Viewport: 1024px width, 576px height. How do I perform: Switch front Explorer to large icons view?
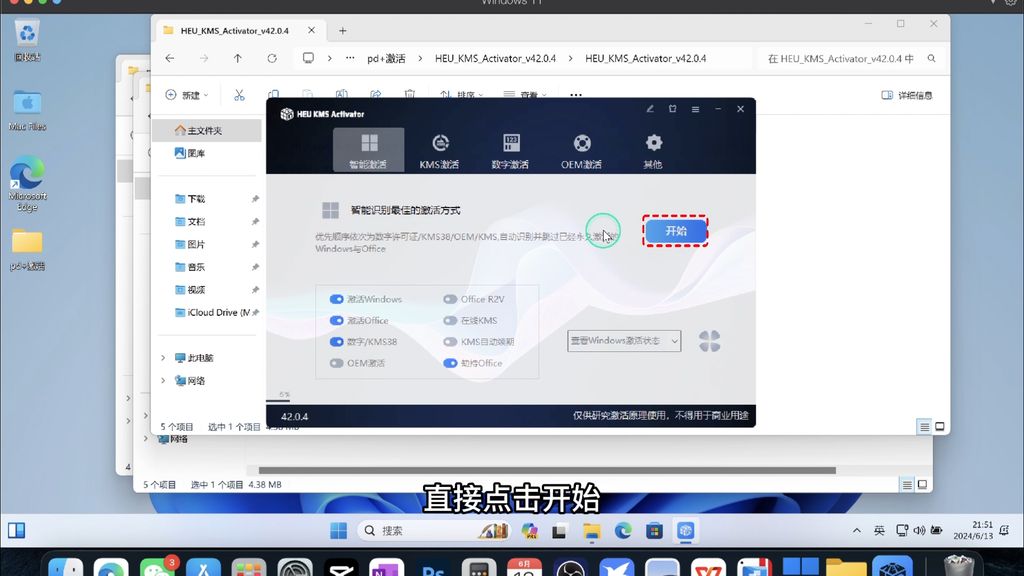[x=940, y=427]
